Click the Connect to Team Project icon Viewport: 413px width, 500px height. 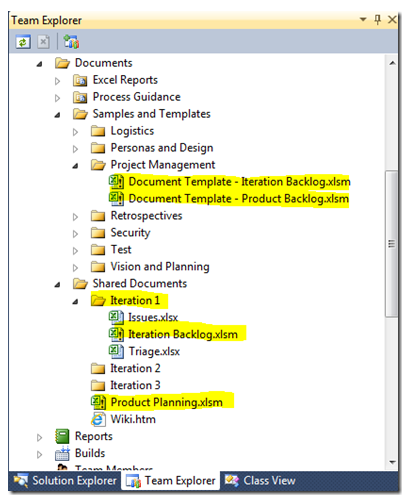pyautogui.click(x=71, y=42)
